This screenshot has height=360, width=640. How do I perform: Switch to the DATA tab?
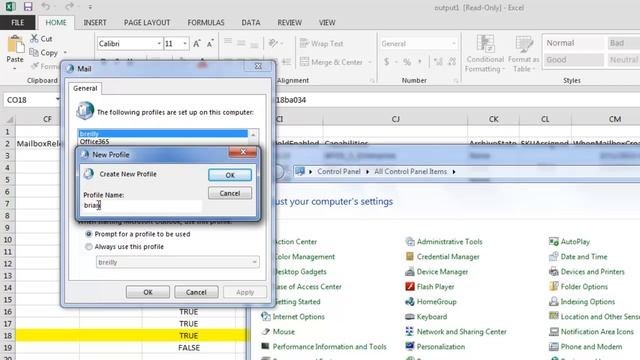pyautogui.click(x=251, y=22)
